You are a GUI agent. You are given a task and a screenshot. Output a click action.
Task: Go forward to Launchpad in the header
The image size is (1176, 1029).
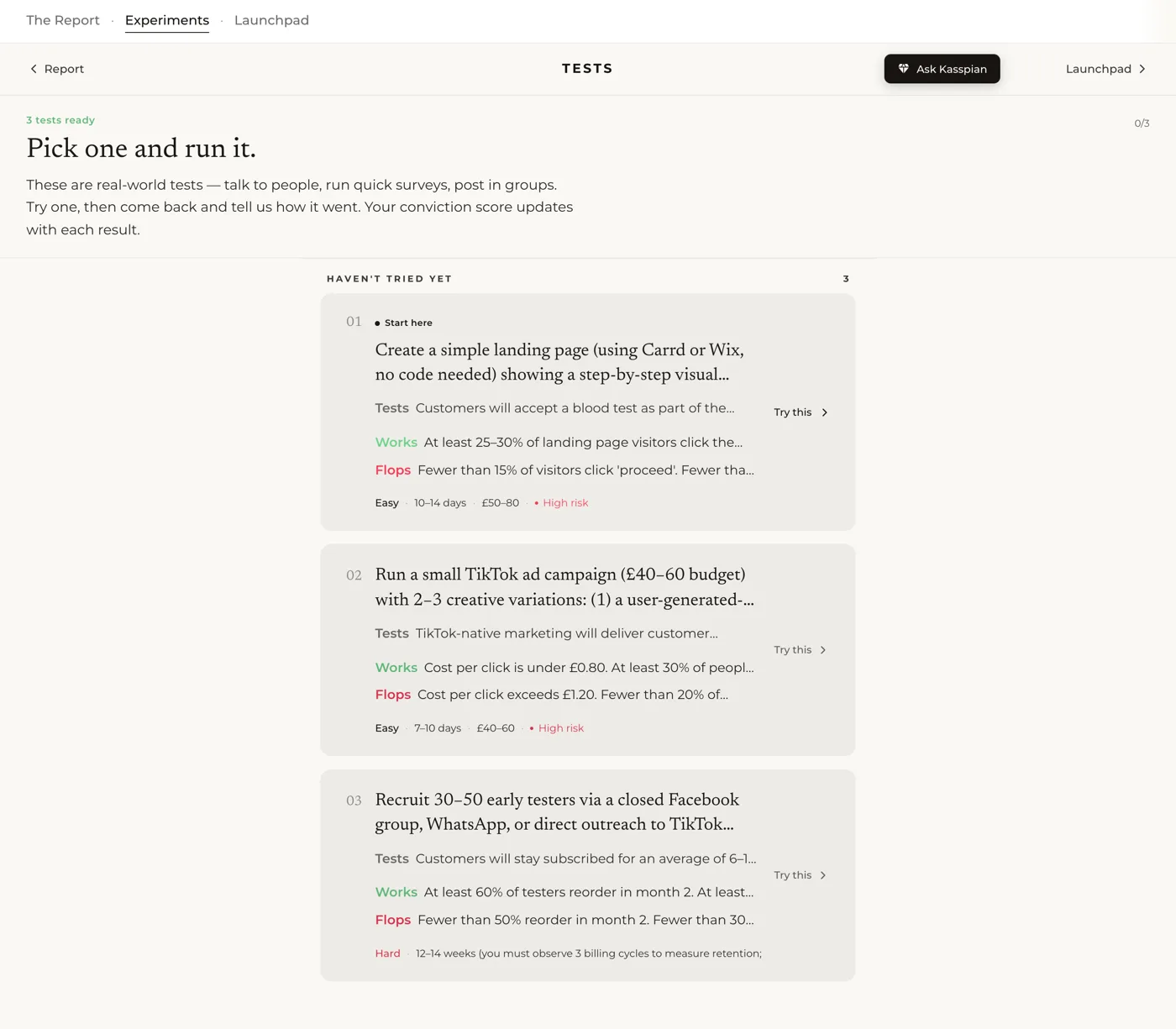click(1105, 69)
